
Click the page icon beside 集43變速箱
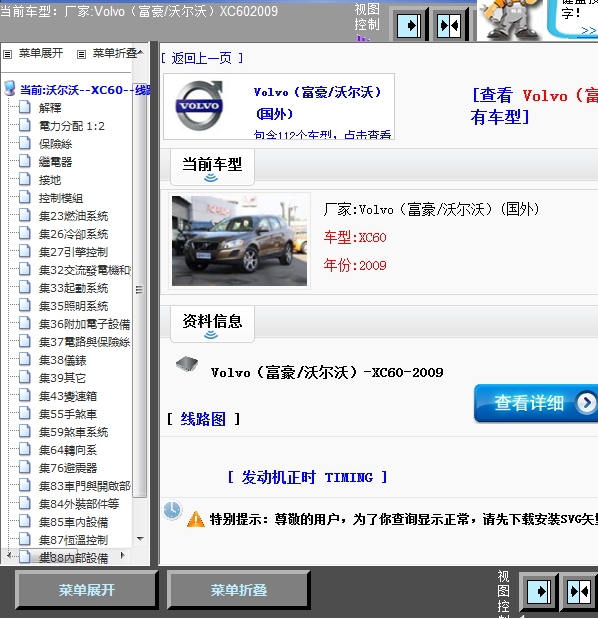(x=25, y=396)
